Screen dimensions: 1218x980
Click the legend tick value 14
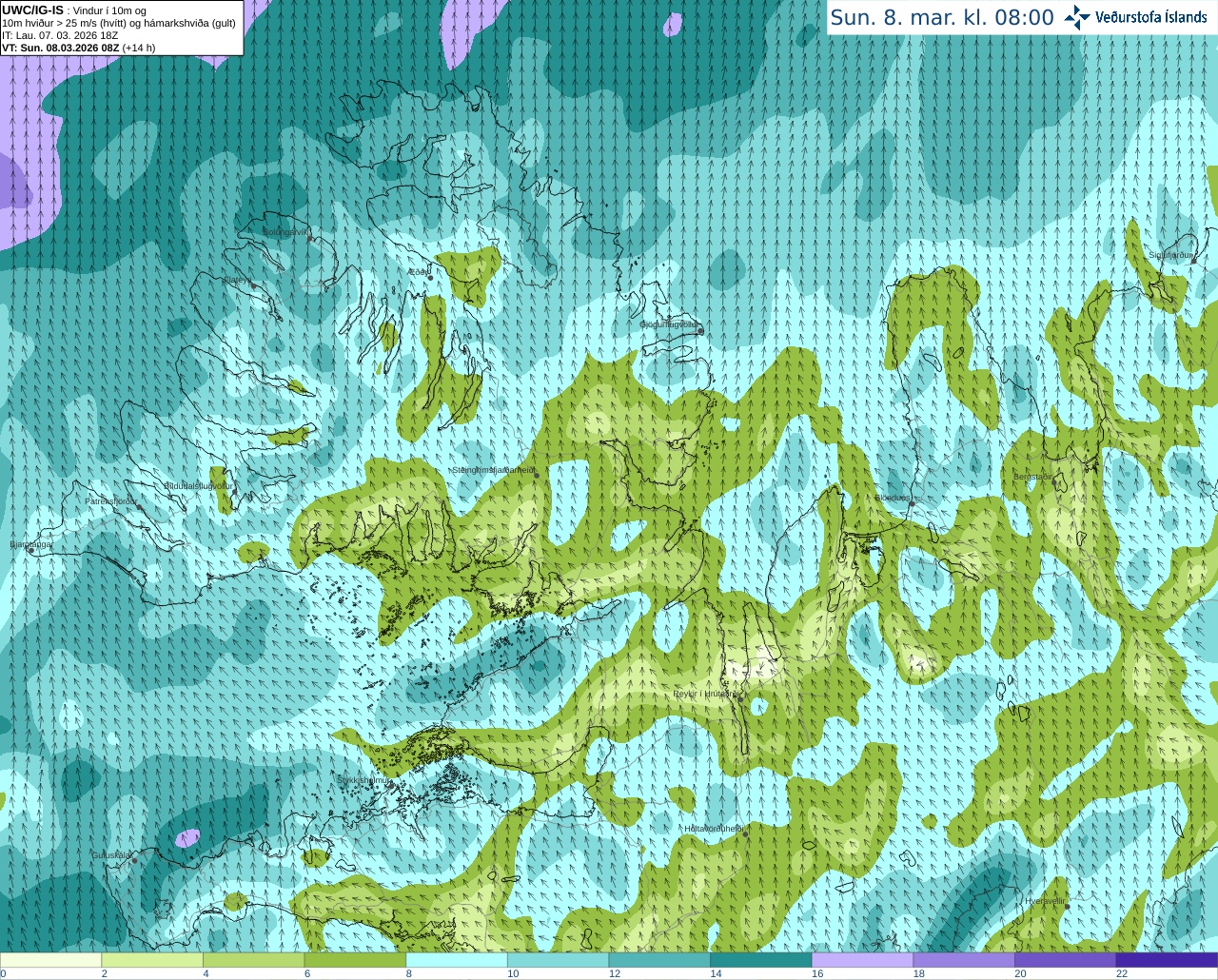(x=716, y=973)
